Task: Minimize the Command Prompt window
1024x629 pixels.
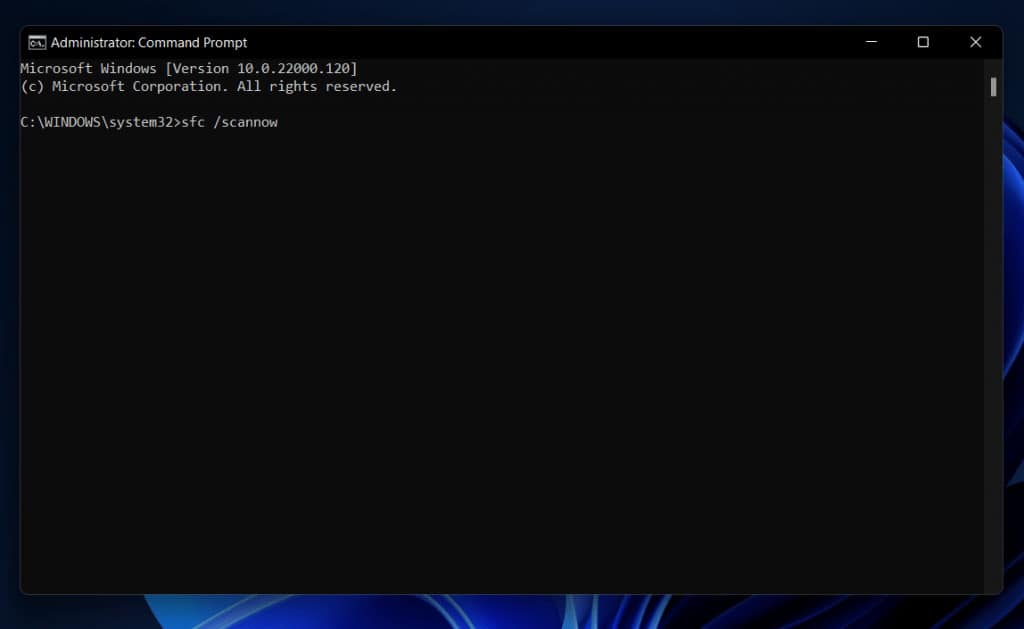Action: point(871,42)
